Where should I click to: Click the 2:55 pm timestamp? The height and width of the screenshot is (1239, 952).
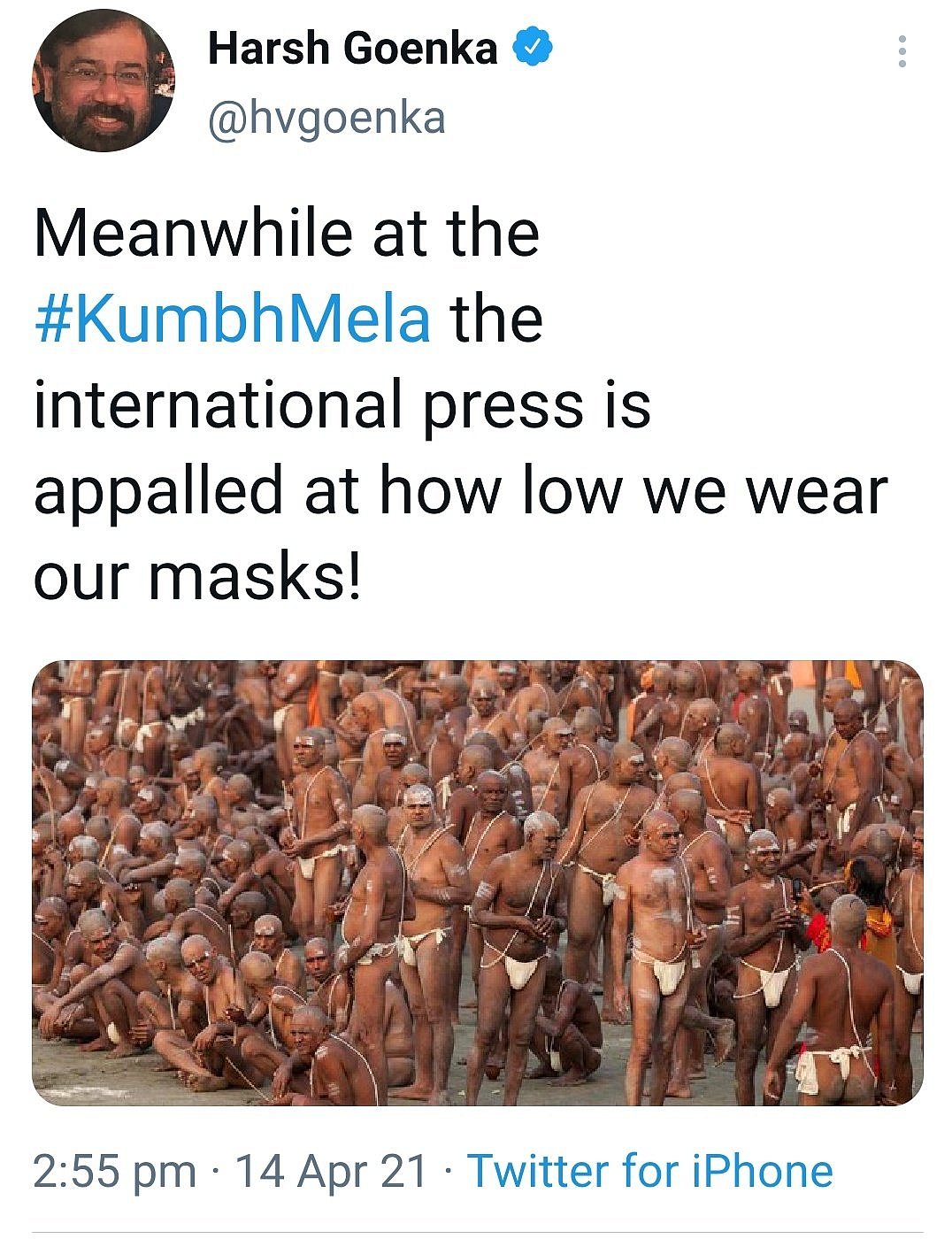(114, 1171)
